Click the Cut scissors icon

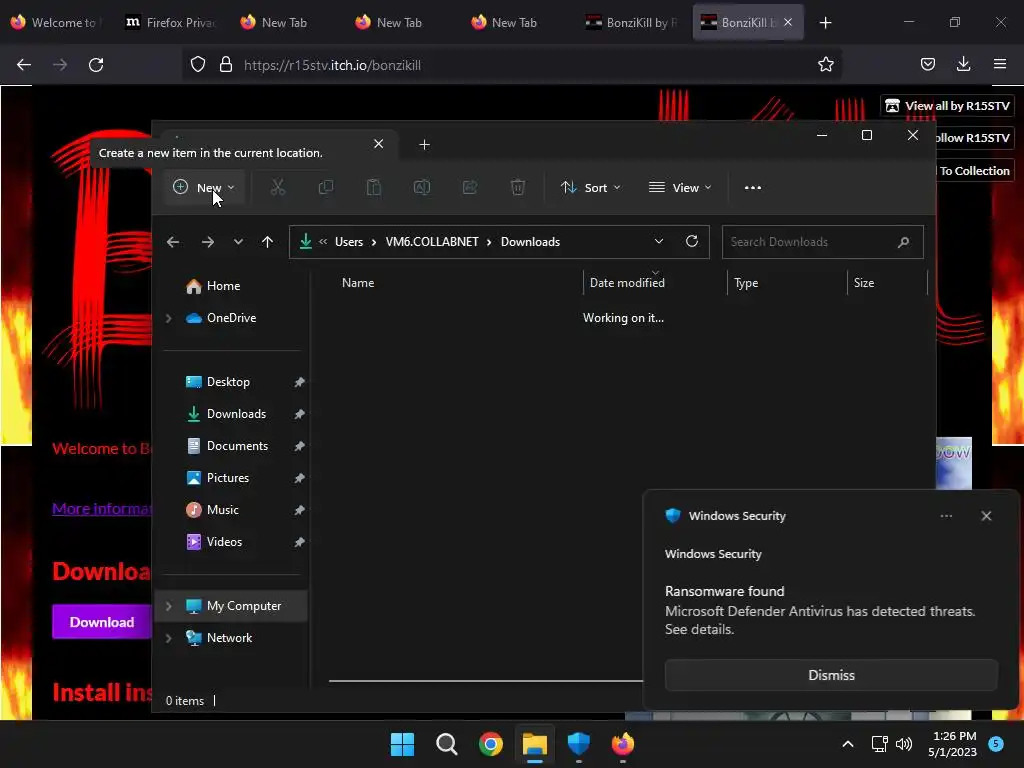pos(278,187)
